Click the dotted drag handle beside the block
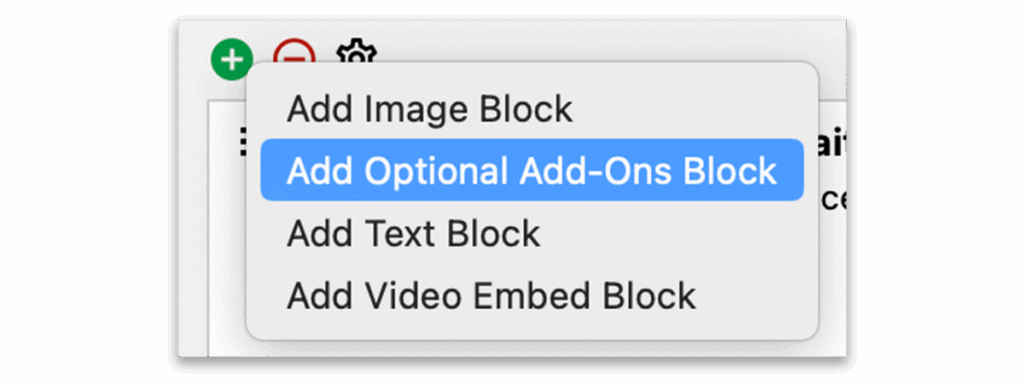1024x385 pixels. click(x=243, y=142)
